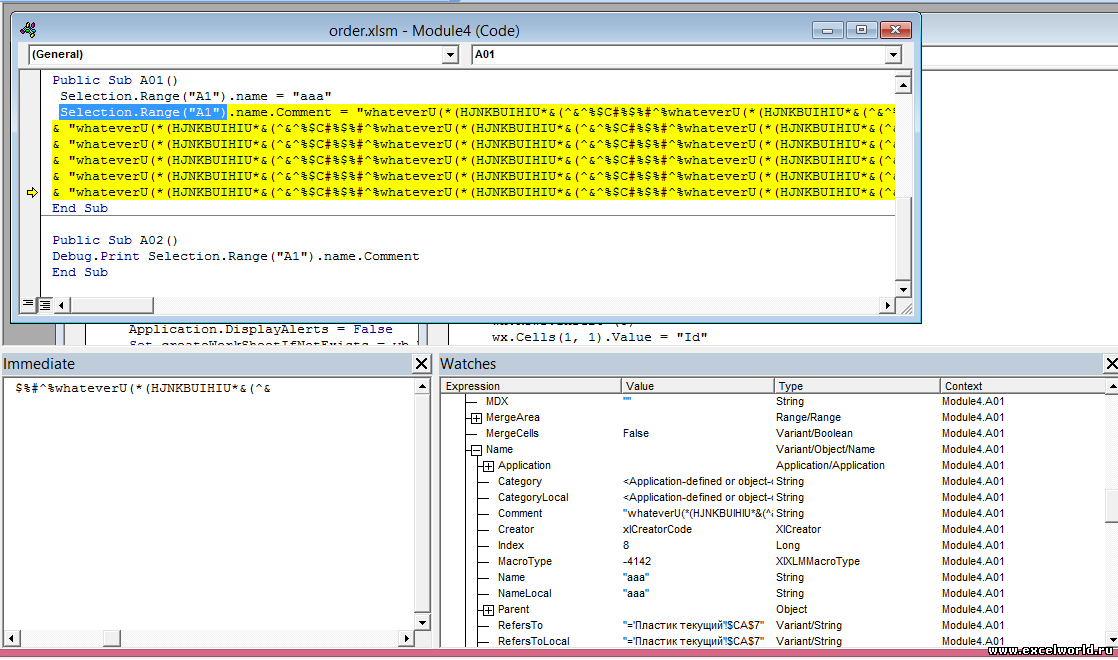Select the Index watch row
Viewport: 1118px width, 660px height.
[773, 545]
